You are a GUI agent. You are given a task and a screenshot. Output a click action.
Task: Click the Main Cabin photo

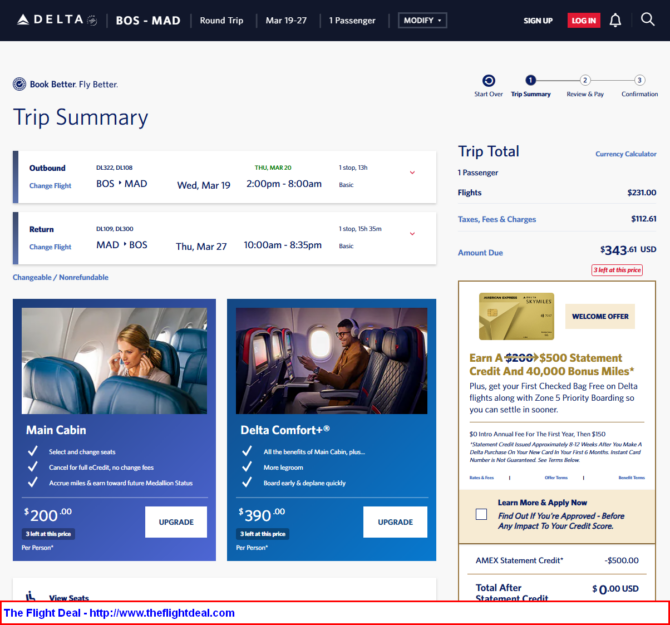[x=114, y=361]
